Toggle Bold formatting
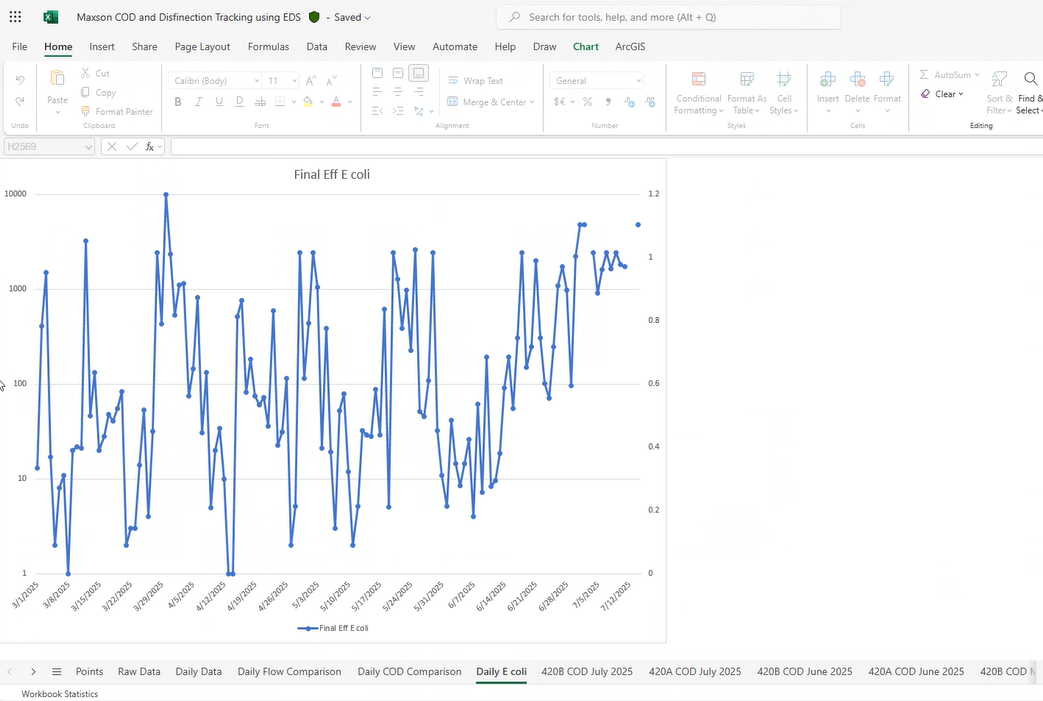 click(178, 102)
